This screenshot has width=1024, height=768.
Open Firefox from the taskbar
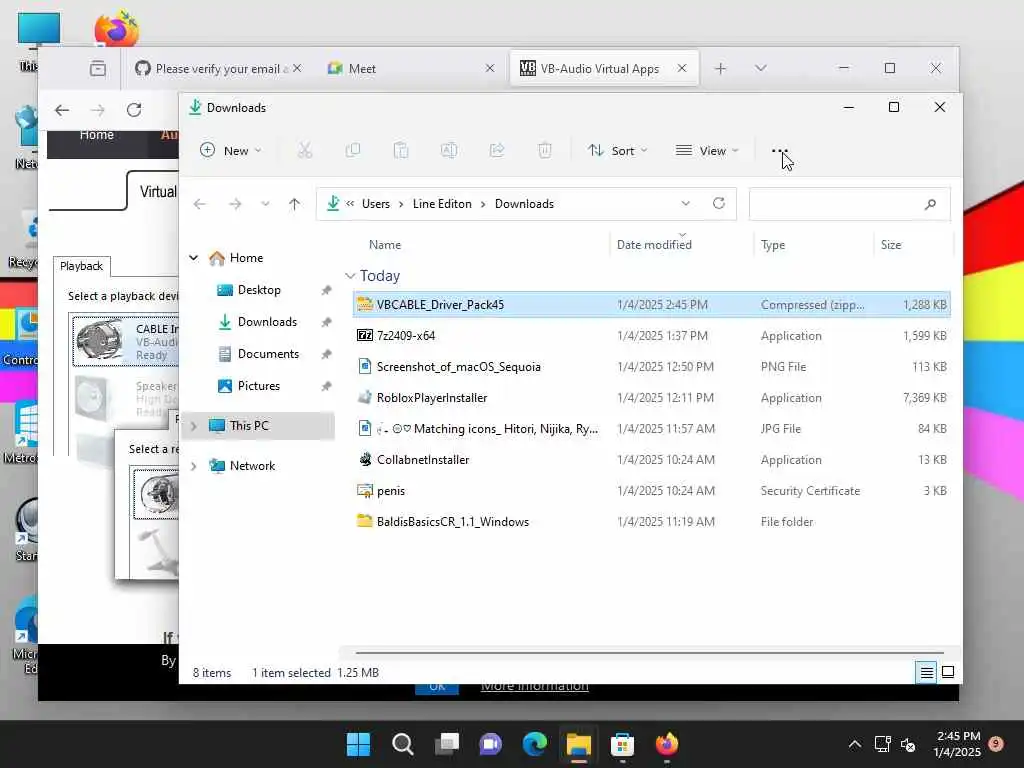point(667,744)
